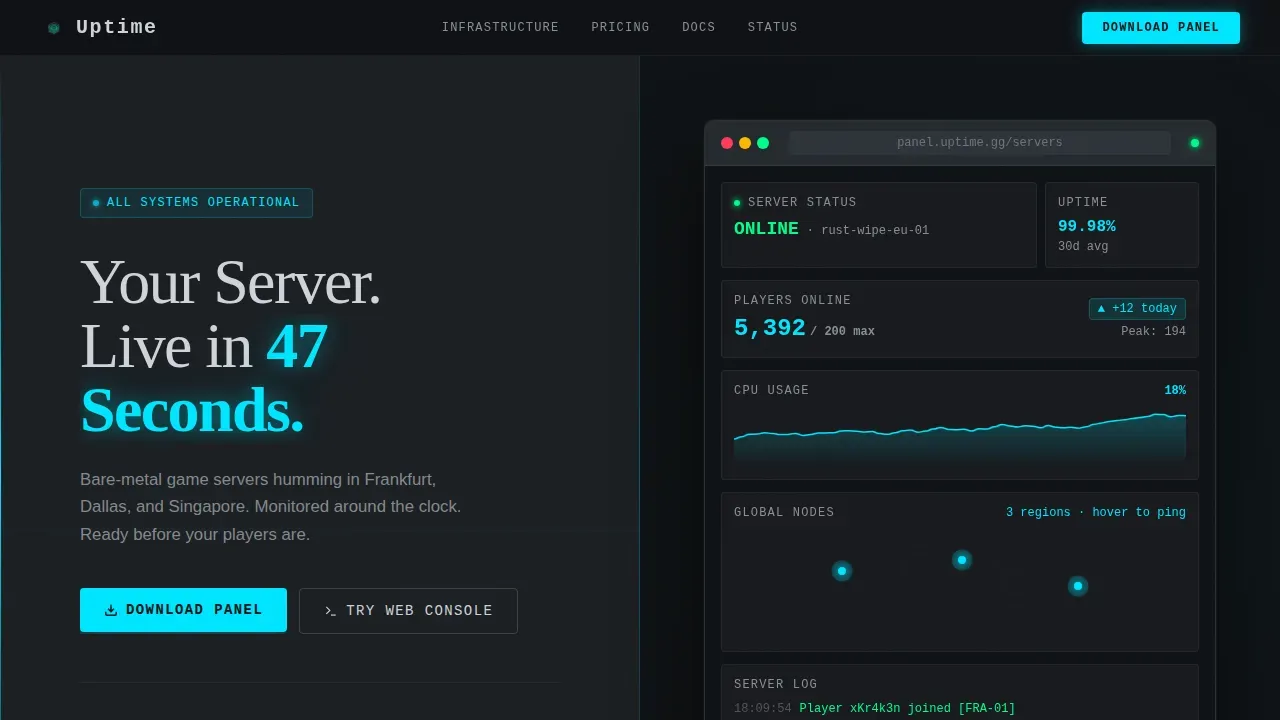Click the middle global node dot

tap(962, 560)
